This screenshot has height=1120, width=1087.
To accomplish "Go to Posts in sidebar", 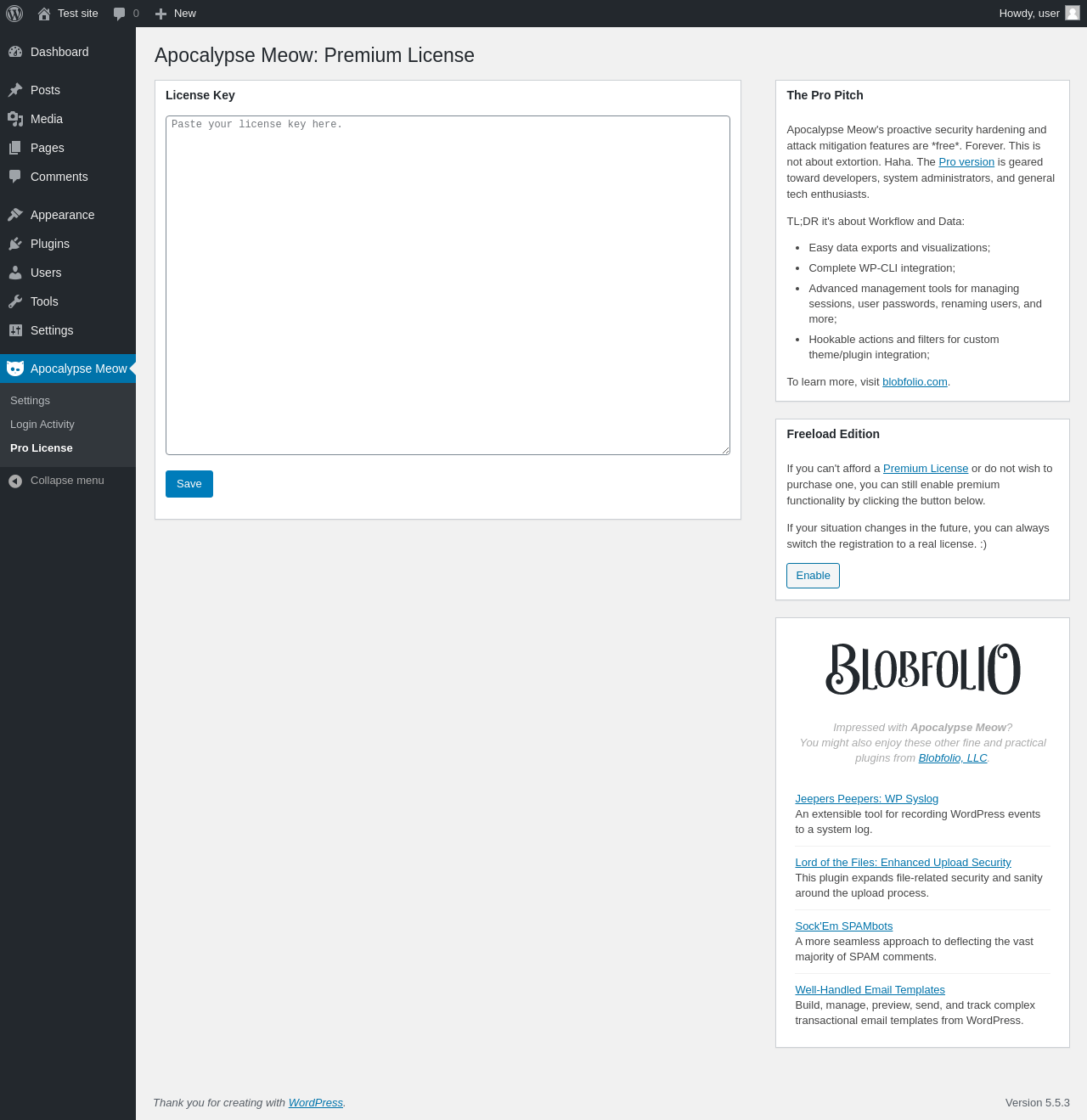I will 45,90.
